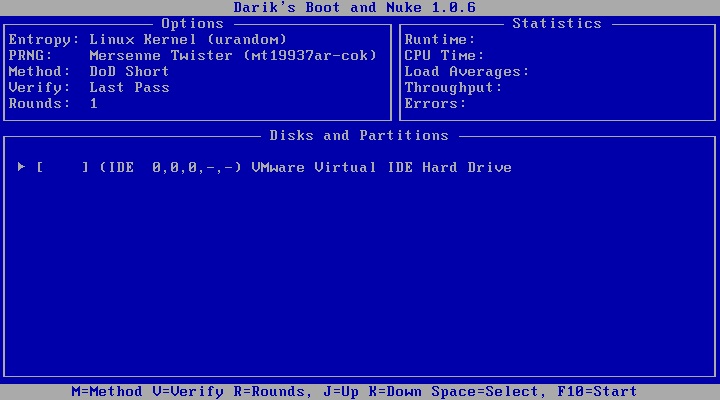Click the Method value DoD Short
Viewport: 720px width, 400px height.
coord(129,72)
